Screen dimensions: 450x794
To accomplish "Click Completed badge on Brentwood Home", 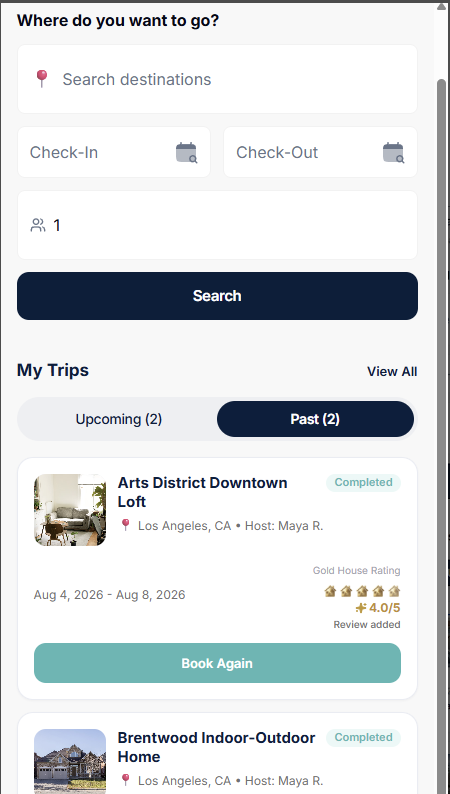I will (x=363, y=737).
